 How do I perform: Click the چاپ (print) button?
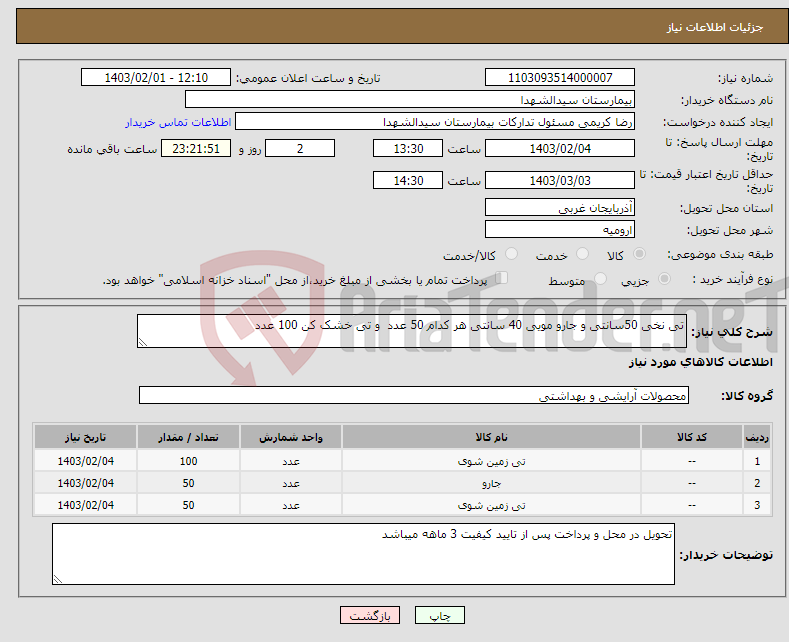click(439, 615)
